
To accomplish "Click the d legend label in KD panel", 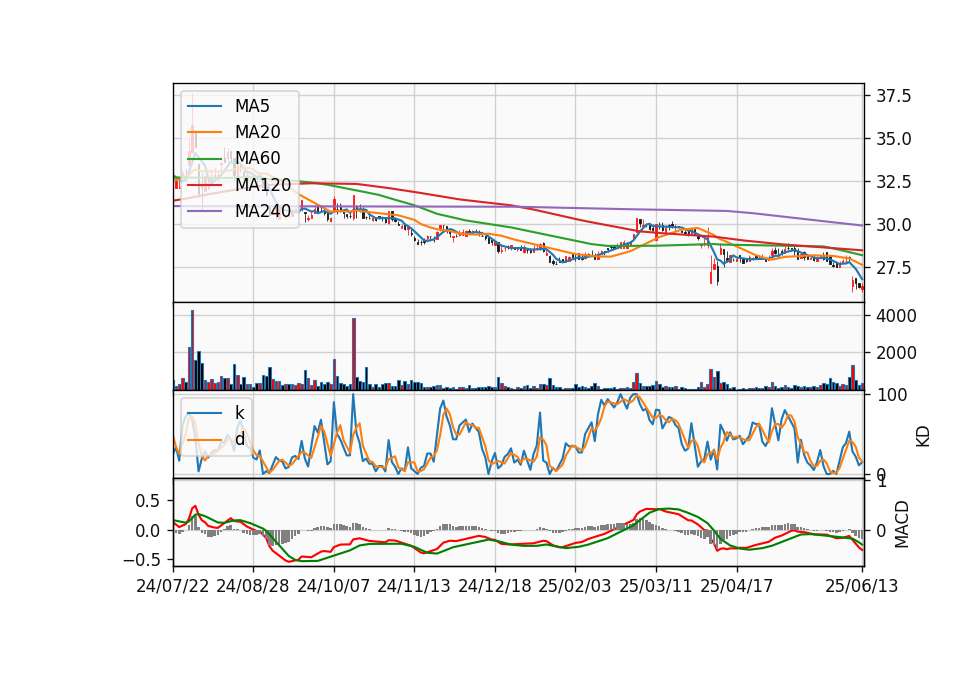I will [x=239, y=439].
